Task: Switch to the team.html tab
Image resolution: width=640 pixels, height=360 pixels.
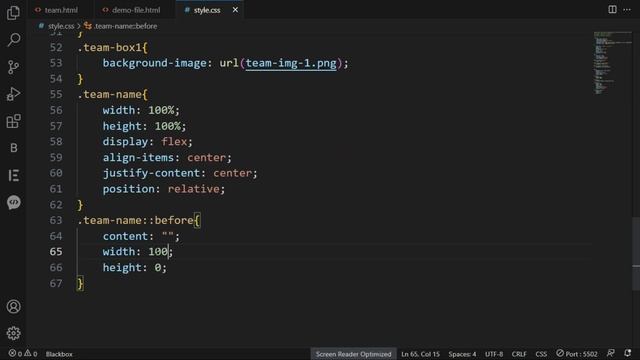Action: pyautogui.click(x=61, y=10)
